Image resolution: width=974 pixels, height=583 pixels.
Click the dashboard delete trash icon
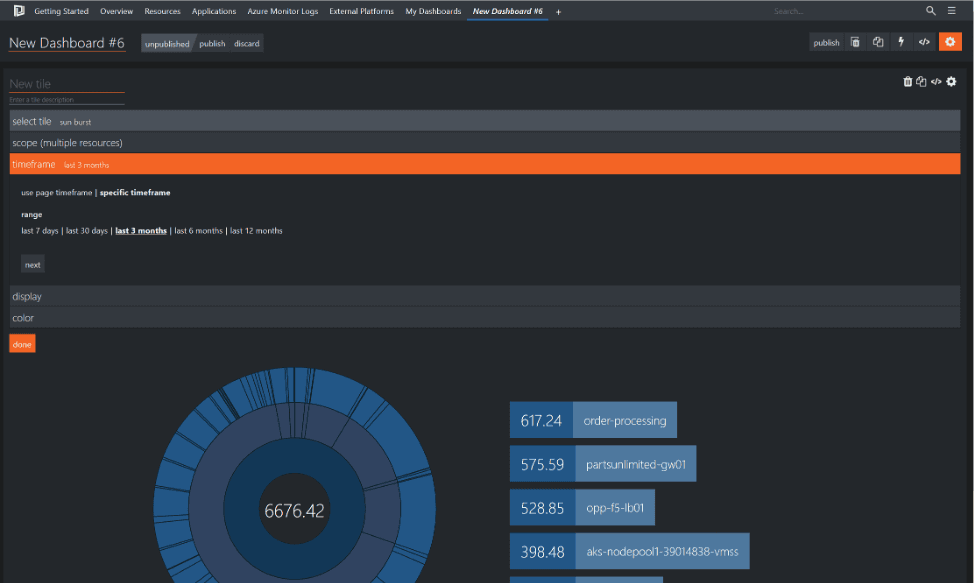pyautogui.click(x=855, y=42)
